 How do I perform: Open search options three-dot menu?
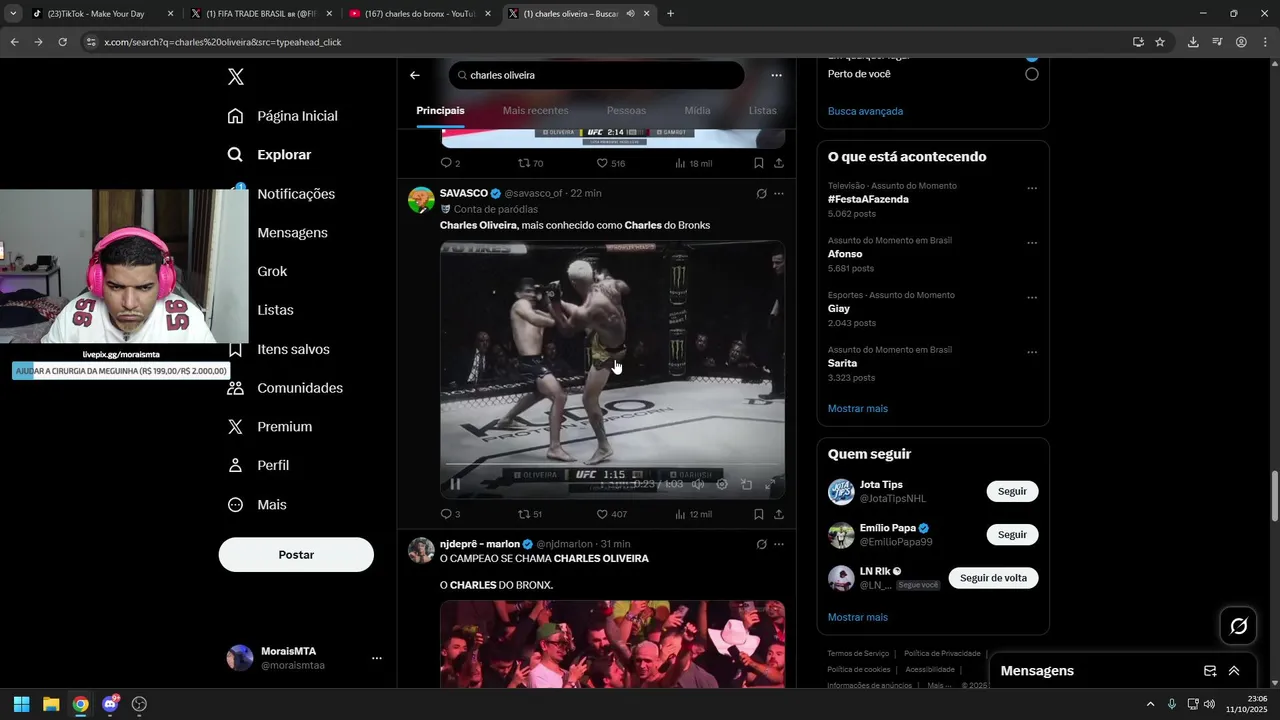pyautogui.click(x=776, y=75)
